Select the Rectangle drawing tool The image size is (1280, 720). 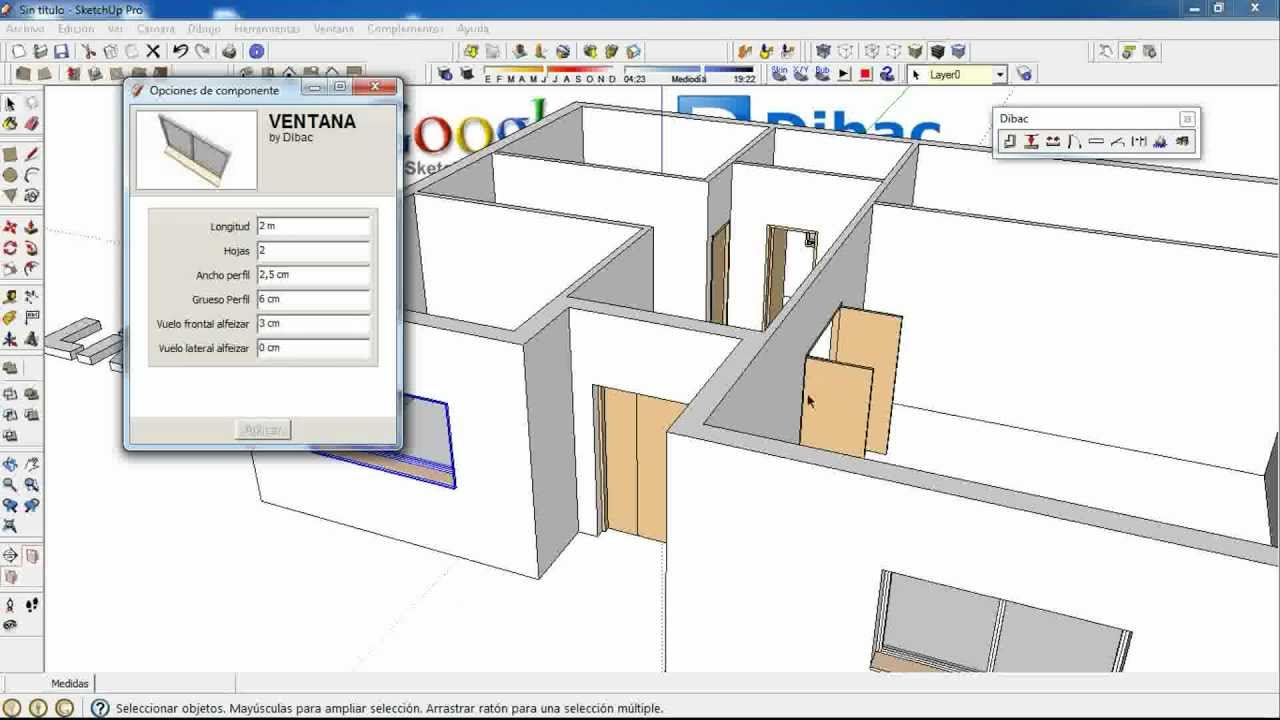click(10, 155)
